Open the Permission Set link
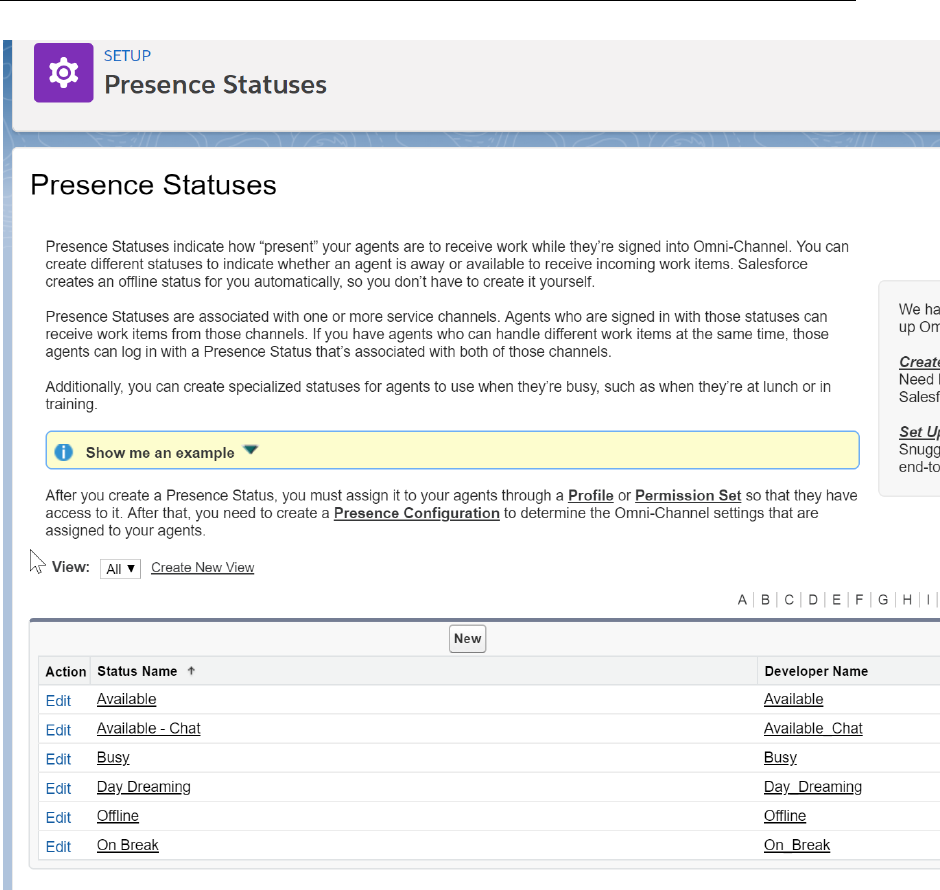The height and width of the screenshot is (890, 940). click(x=688, y=495)
